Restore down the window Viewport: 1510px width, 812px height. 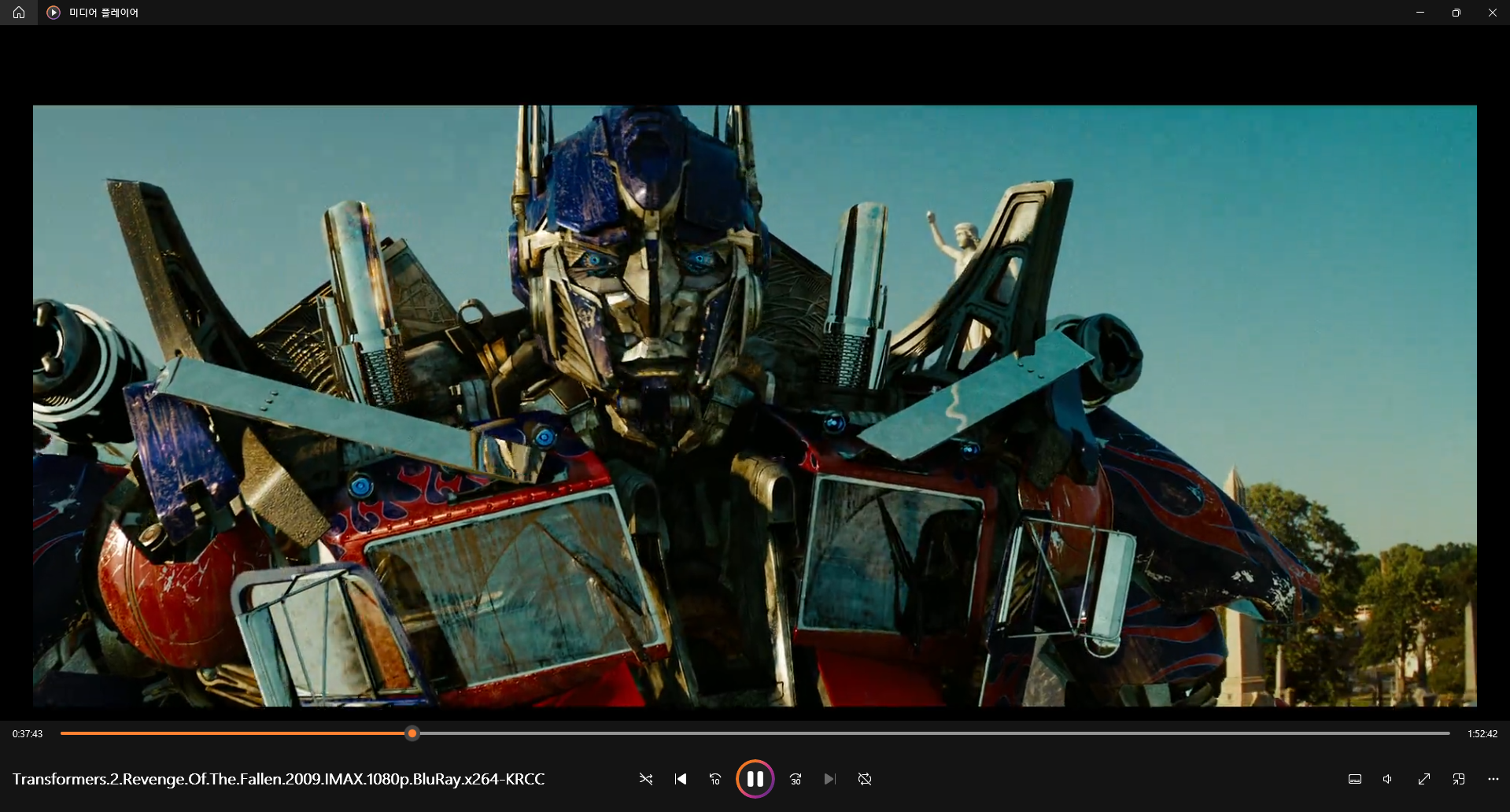[x=1456, y=13]
